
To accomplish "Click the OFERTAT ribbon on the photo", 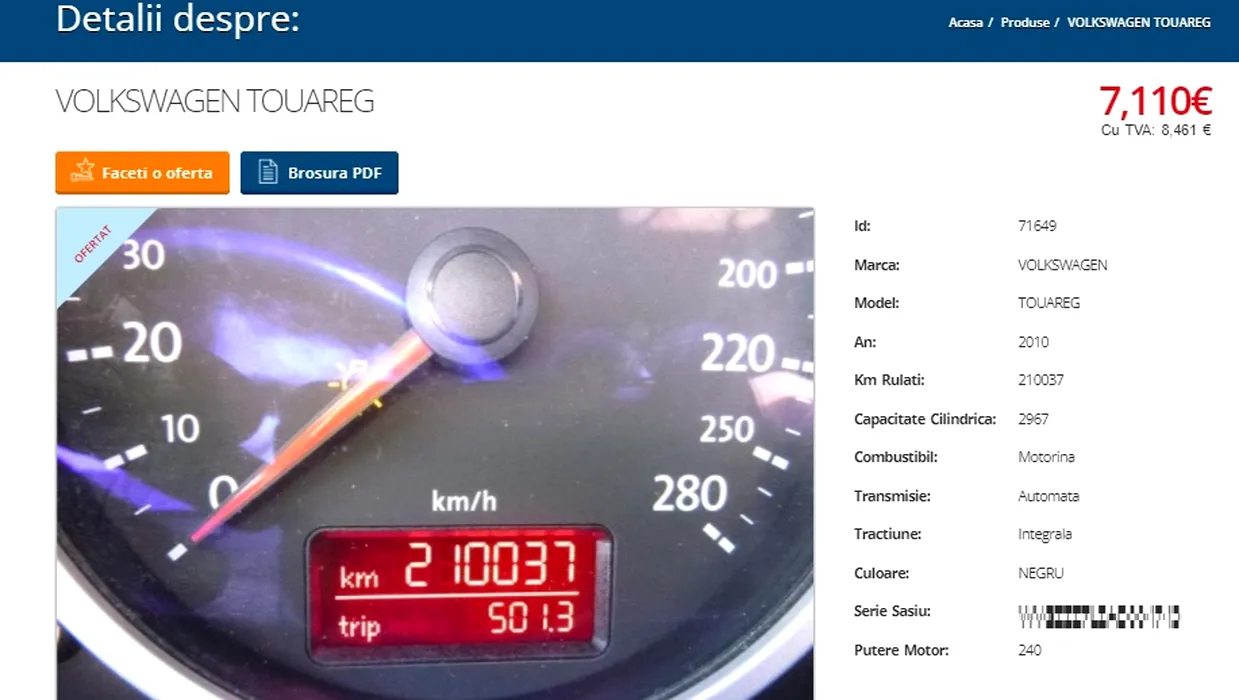I will tap(93, 245).
